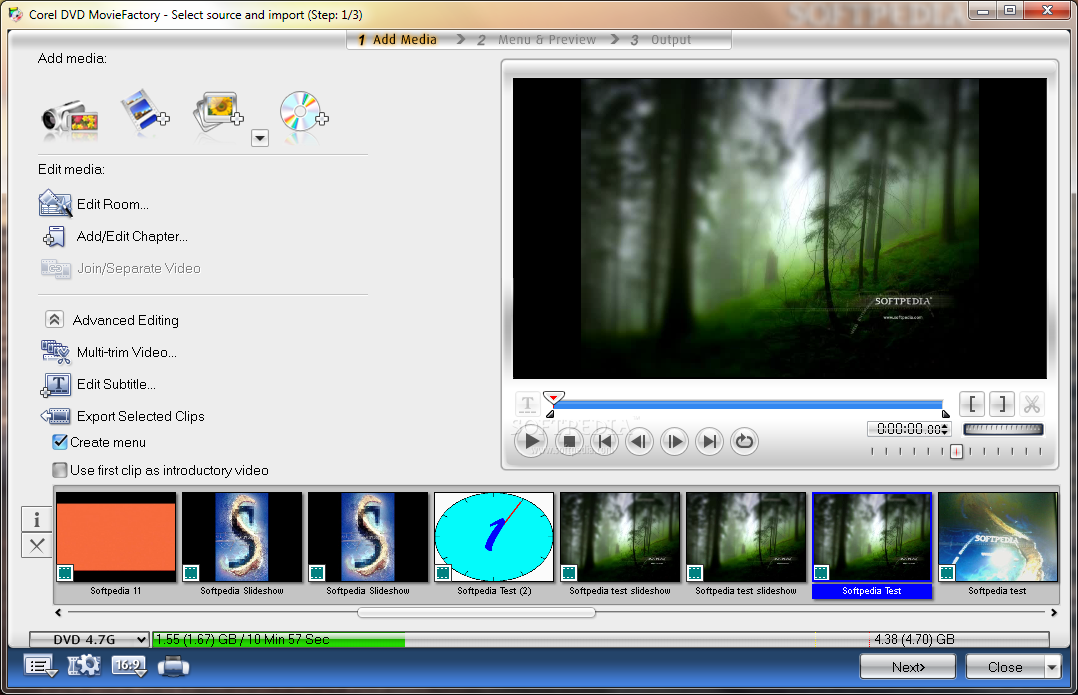Screen dimensions: 1078x695
Task: Play the preview video
Action: 531,441
